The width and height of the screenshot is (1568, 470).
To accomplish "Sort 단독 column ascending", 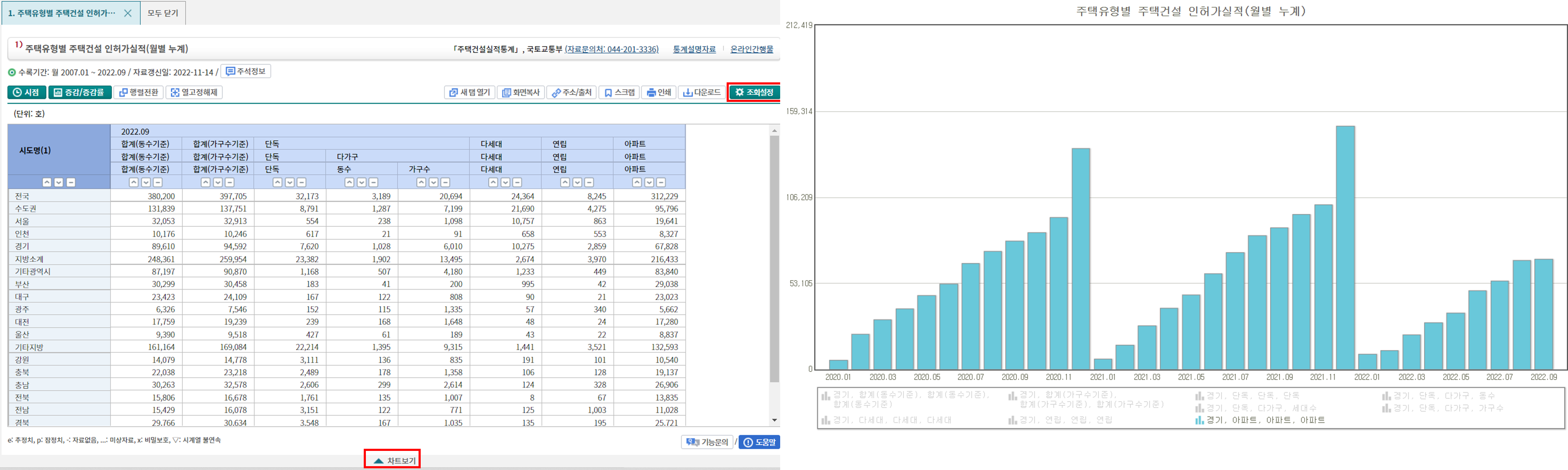I will (x=277, y=183).
